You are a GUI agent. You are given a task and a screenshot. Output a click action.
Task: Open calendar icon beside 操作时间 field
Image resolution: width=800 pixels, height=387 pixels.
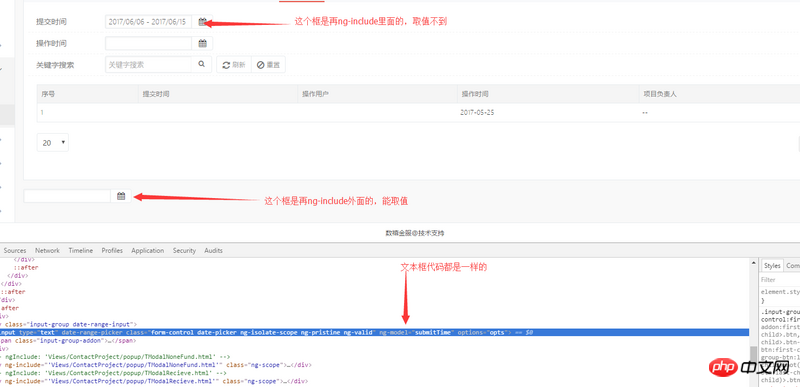(202, 43)
